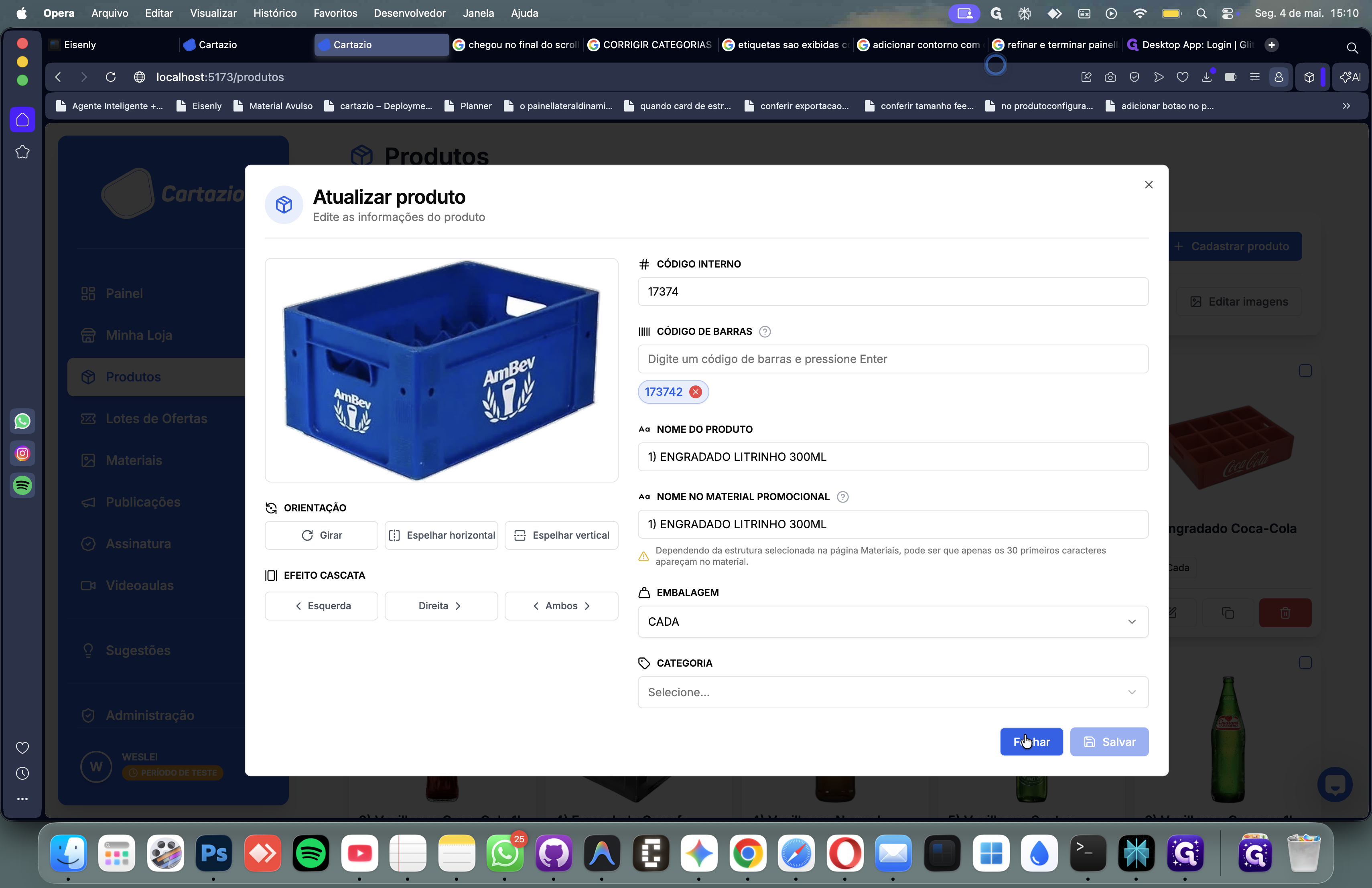The height and width of the screenshot is (888, 1372).
Task: Mirror image with Espelhar vertical
Action: click(x=561, y=535)
